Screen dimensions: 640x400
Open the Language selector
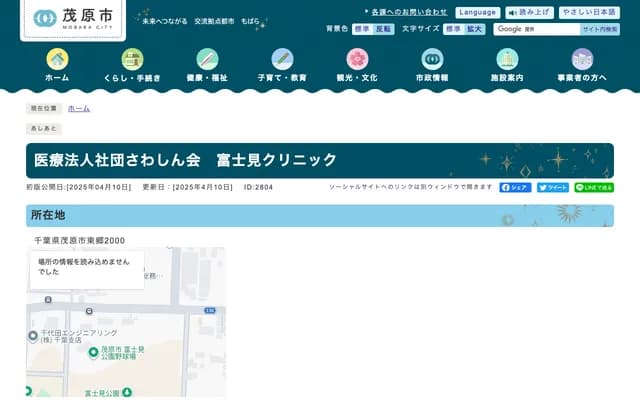tap(477, 12)
